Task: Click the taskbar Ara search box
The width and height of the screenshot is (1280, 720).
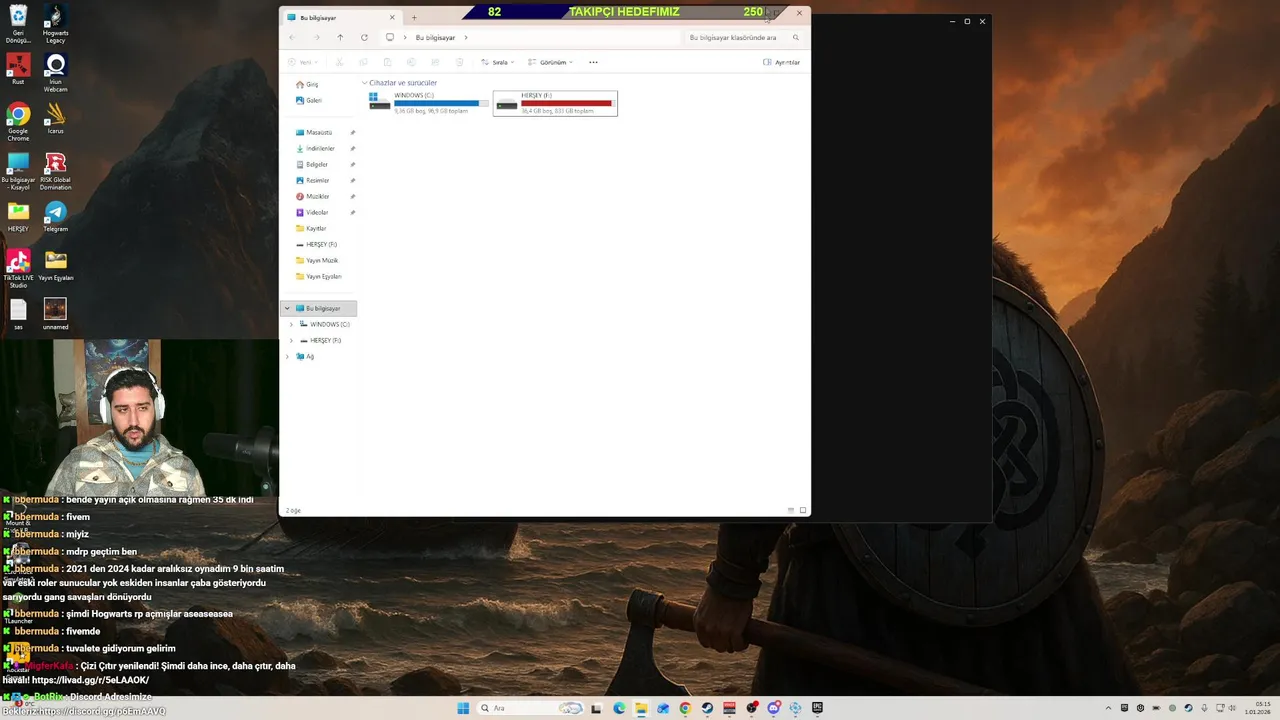Action: (x=530, y=708)
